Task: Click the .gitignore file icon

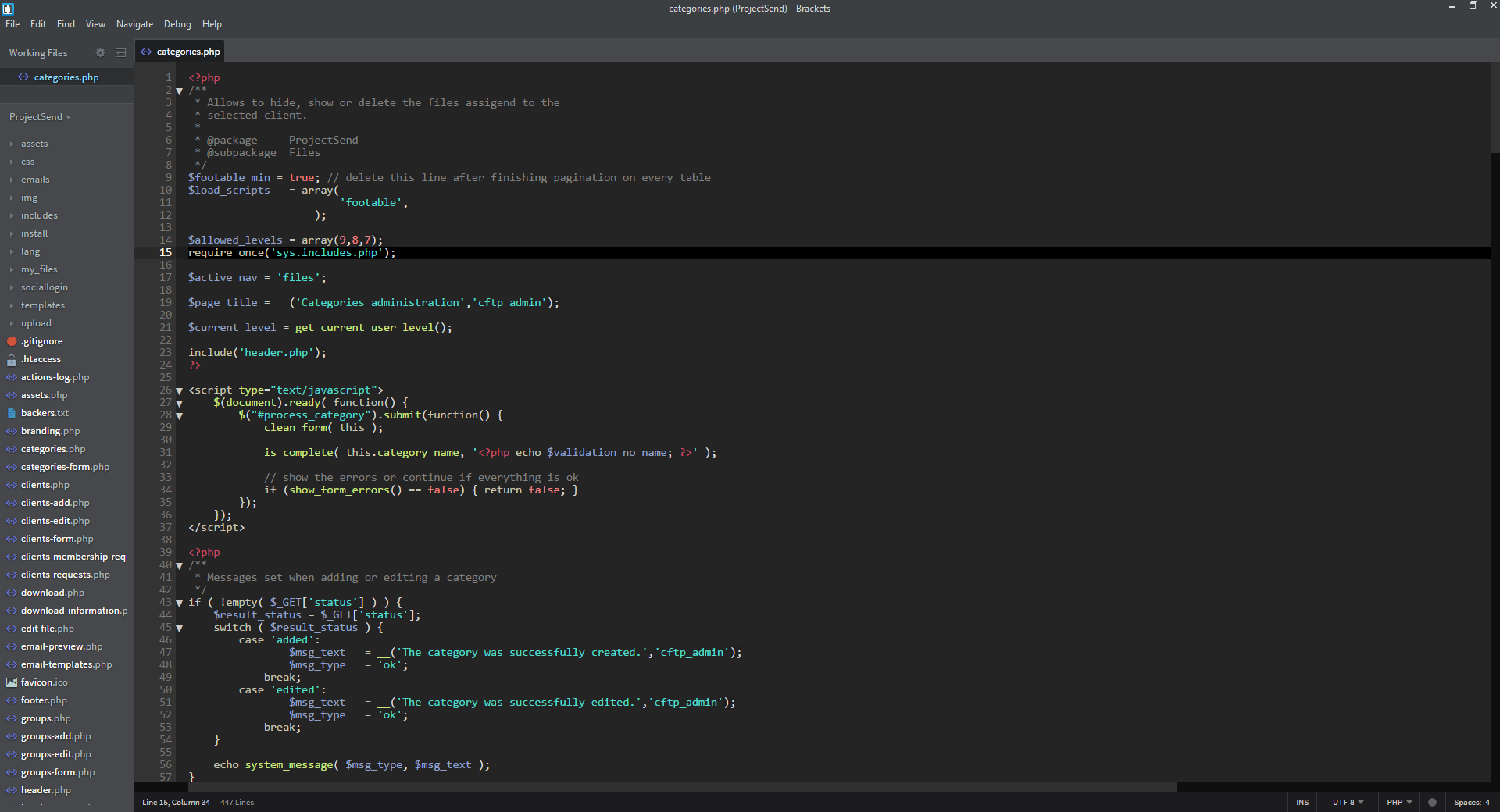Action: (12, 341)
